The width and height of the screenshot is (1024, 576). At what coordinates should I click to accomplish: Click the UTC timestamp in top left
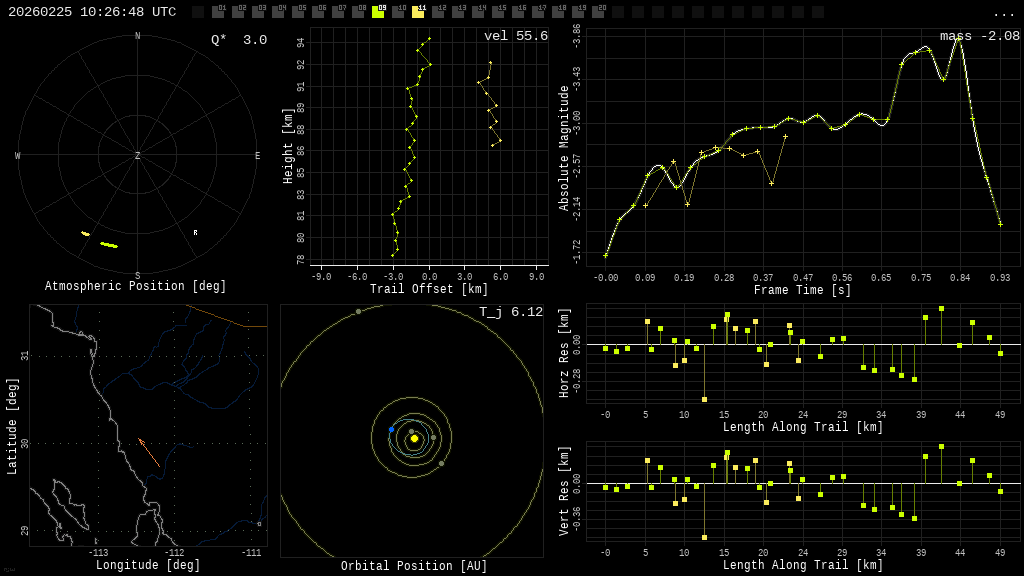tap(92, 12)
